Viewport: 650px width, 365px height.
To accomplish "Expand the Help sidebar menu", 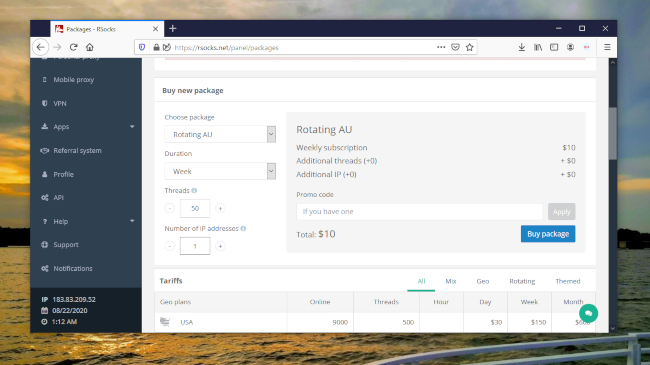I will pos(87,221).
